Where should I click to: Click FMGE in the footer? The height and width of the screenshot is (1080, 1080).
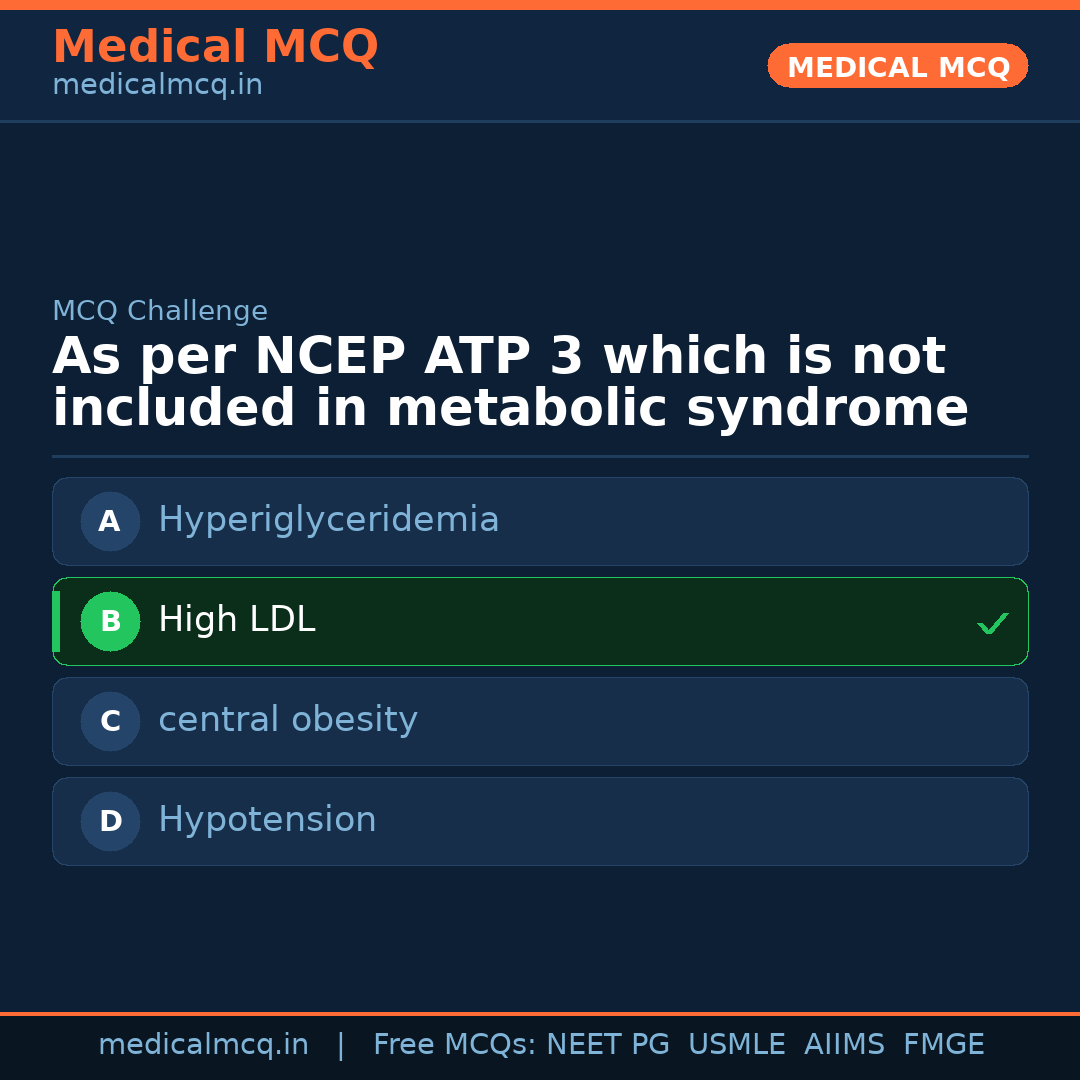[943, 1045]
